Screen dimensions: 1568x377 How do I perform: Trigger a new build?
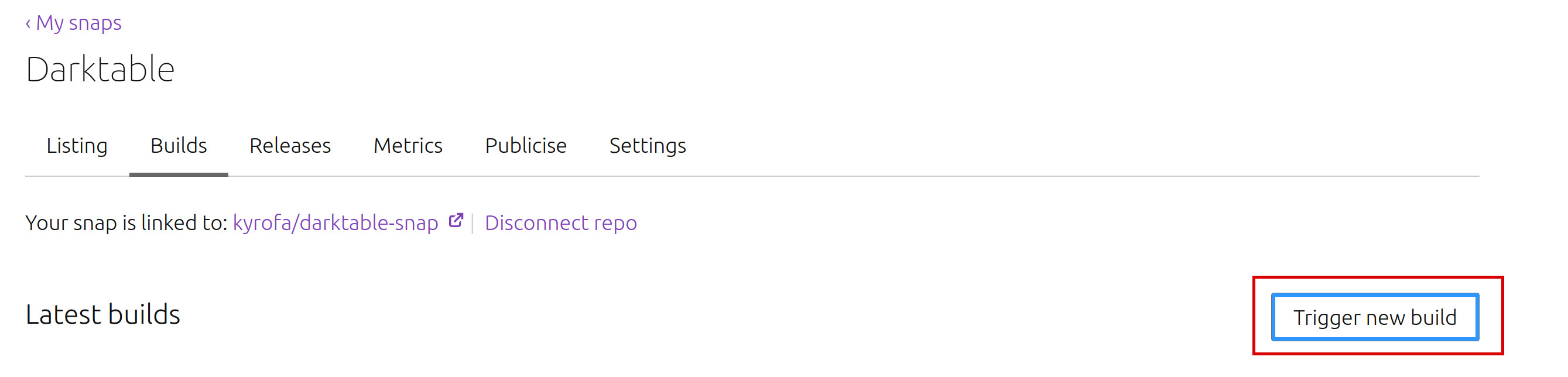click(1374, 317)
